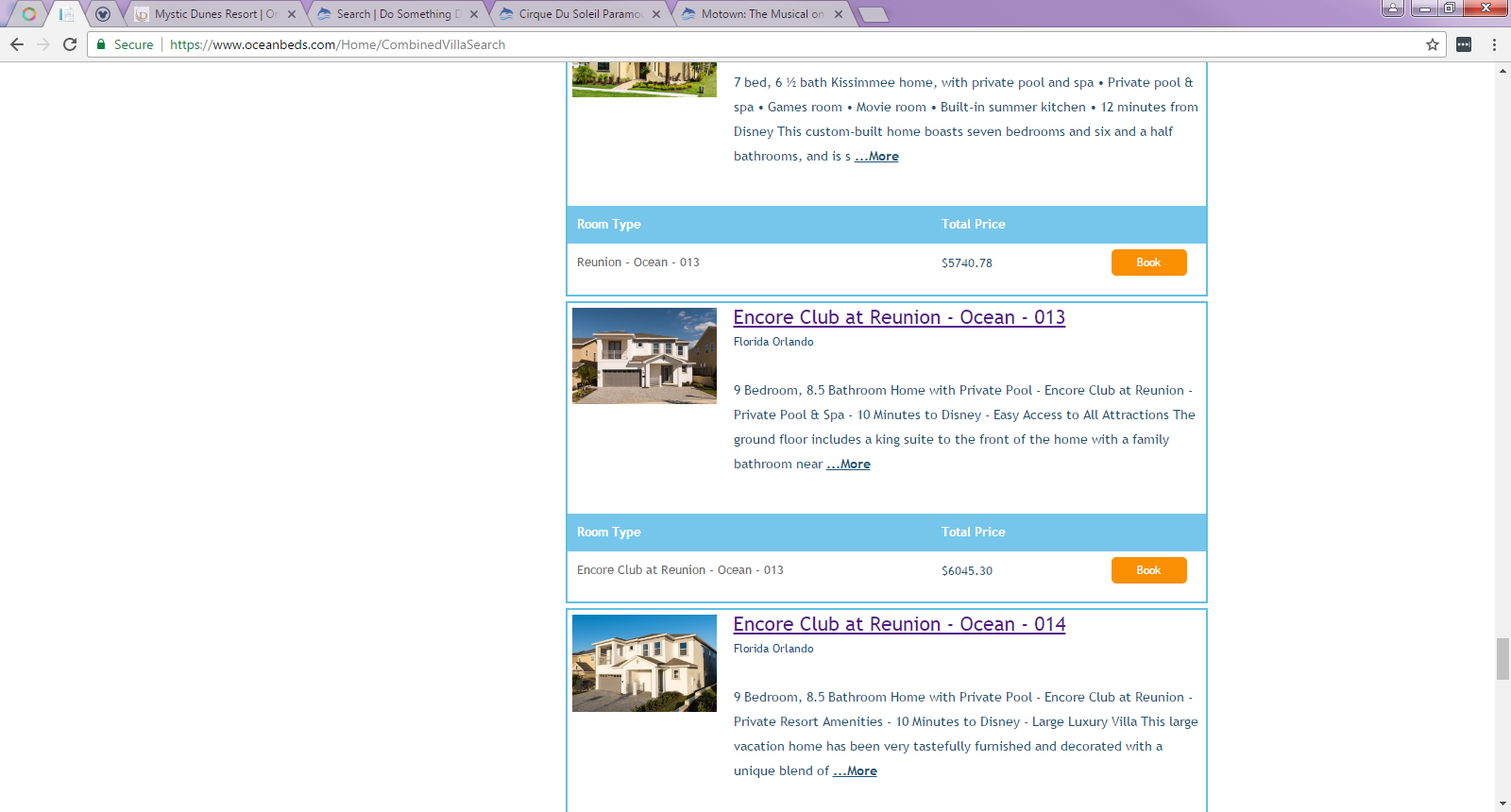Click the extension icon beside the bookmark star

(x=1464, y=44)
